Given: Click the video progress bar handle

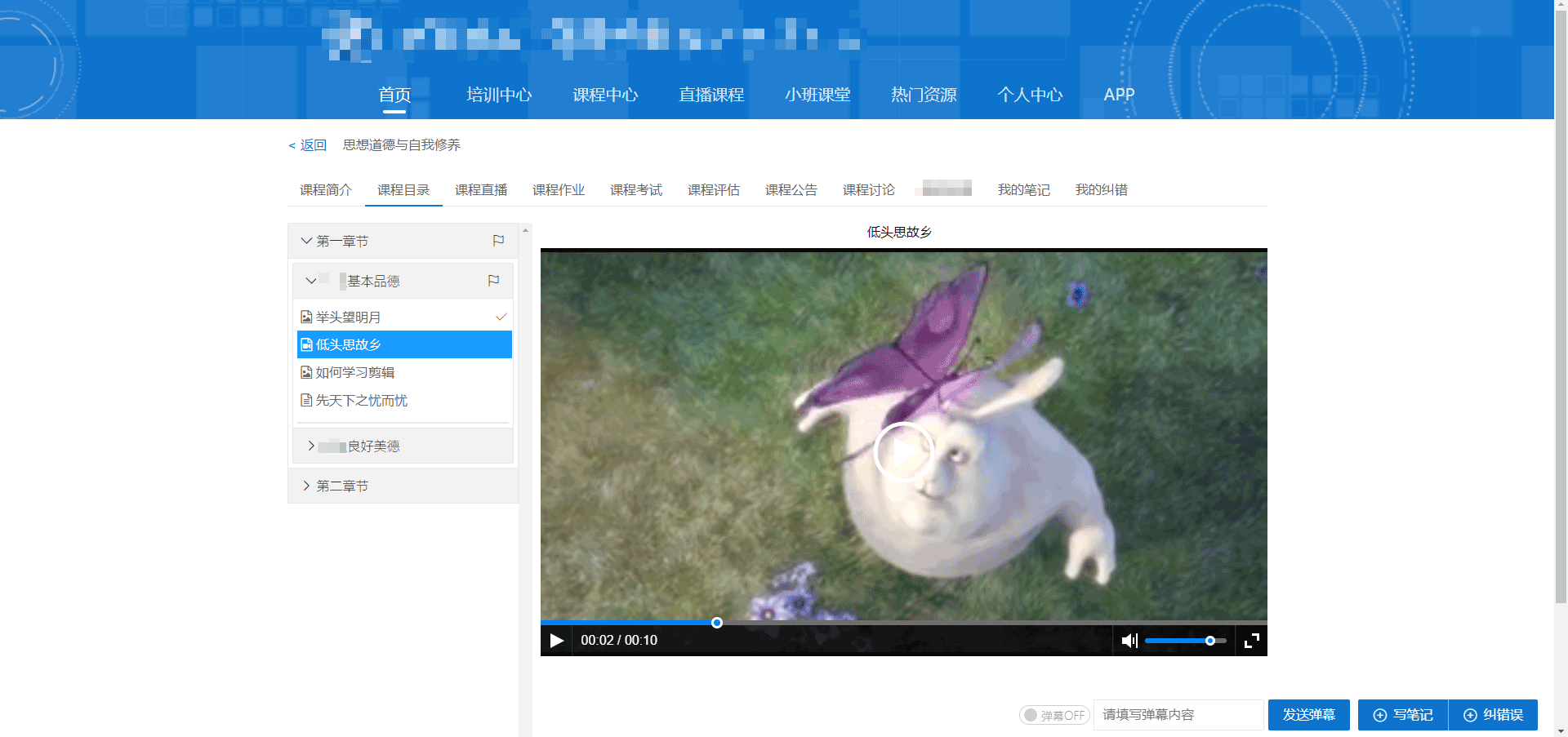Looking at the screenshot, I should pos(717,623).
